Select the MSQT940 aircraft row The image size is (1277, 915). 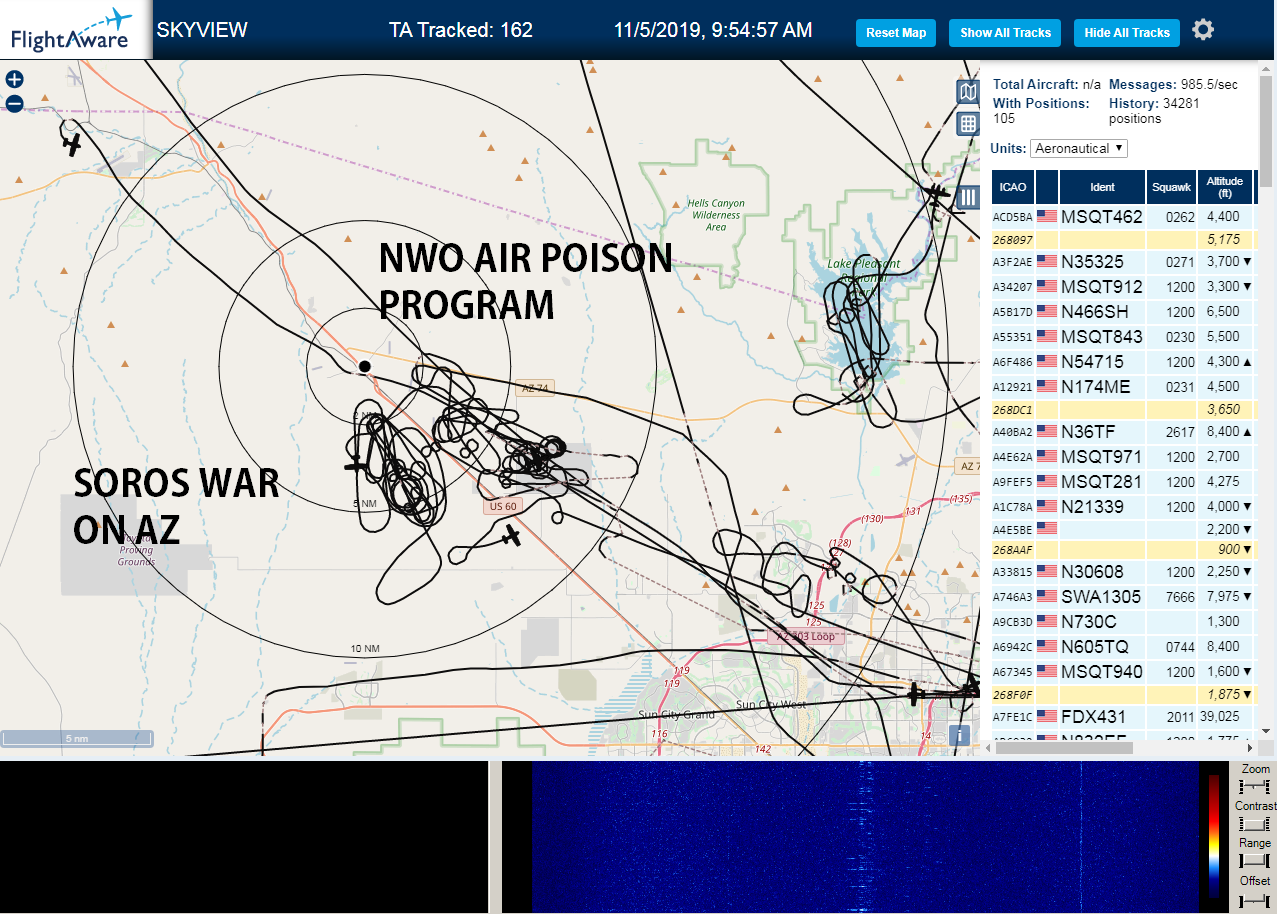pos(1124,672)
